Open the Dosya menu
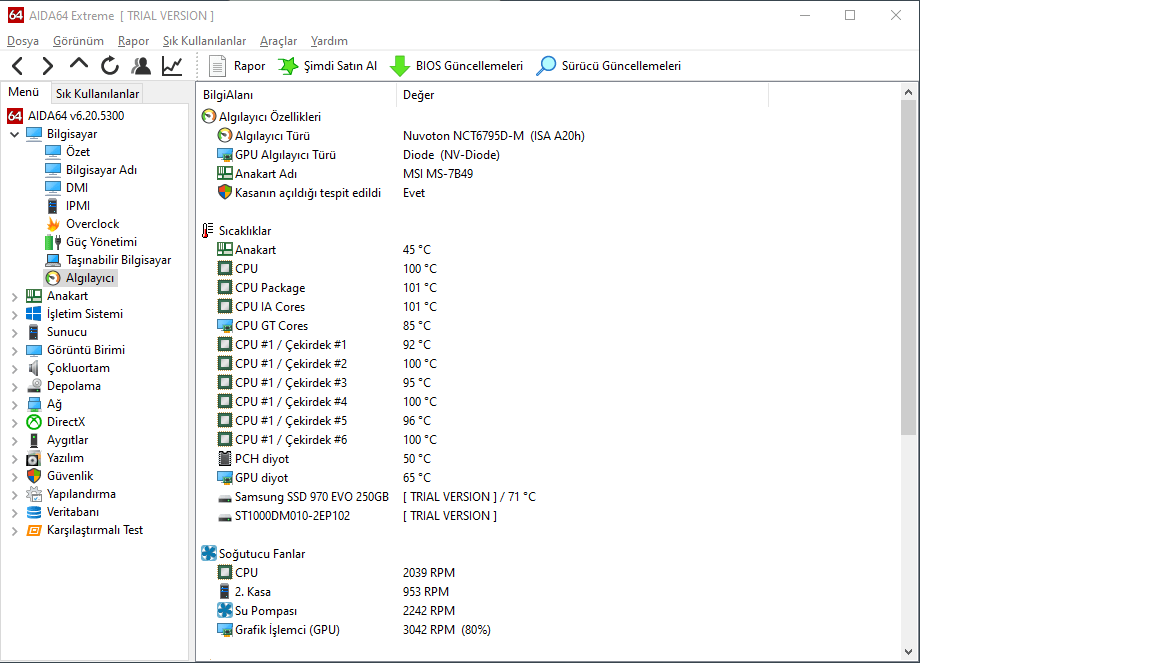 tap(23, 41)
